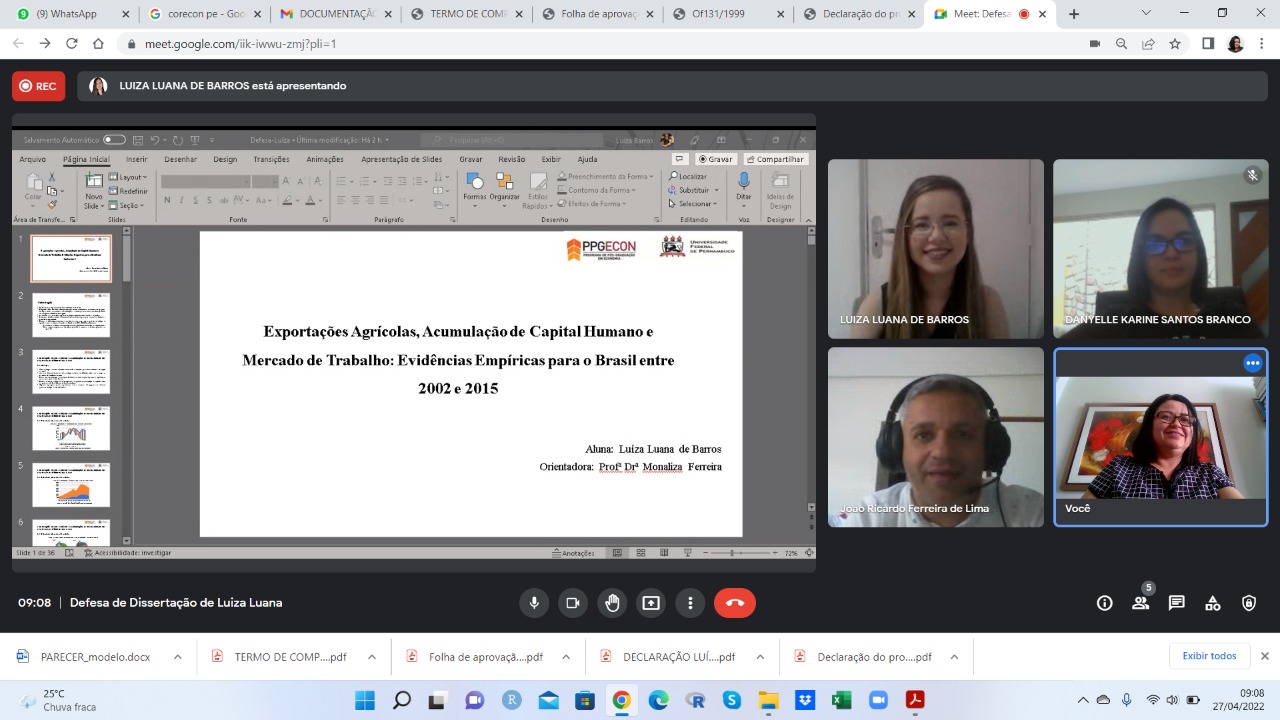
Task: Click the Chrome home button
Action: pyautogui.click(x=98, y=44)
